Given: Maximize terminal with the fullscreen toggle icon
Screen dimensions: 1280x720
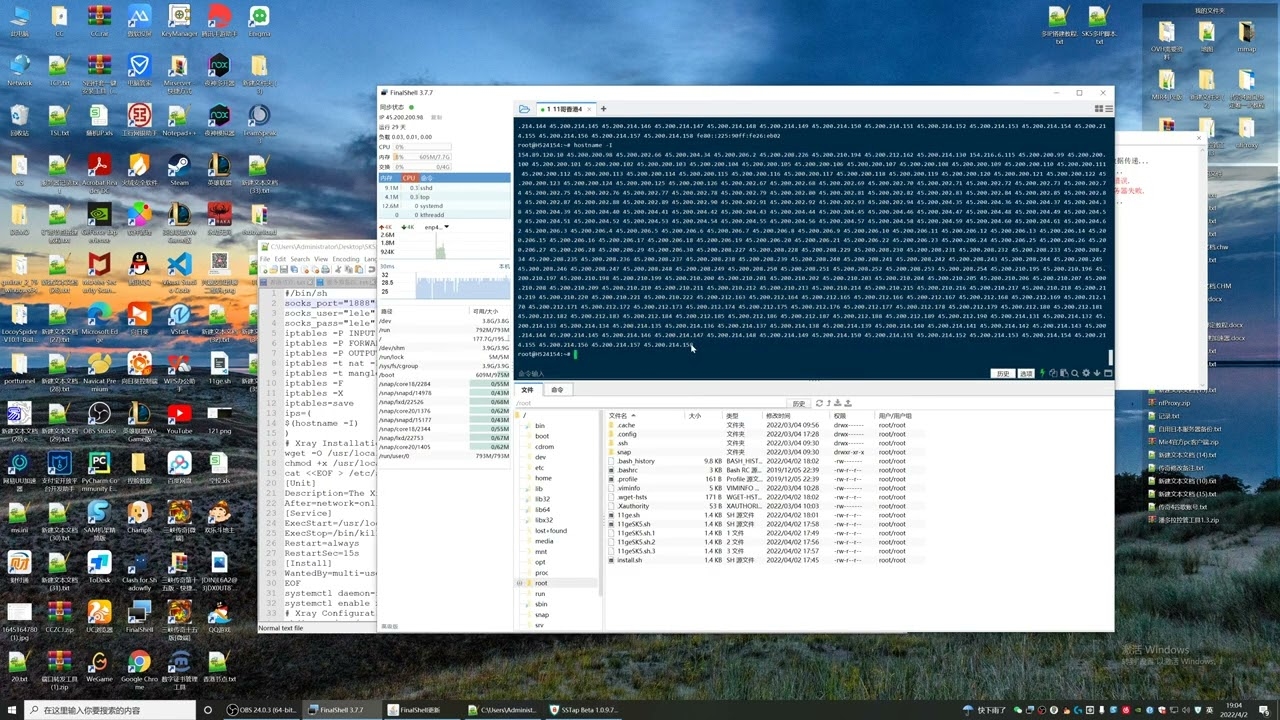Looking at the screenshot, I should coord(1107,373).
